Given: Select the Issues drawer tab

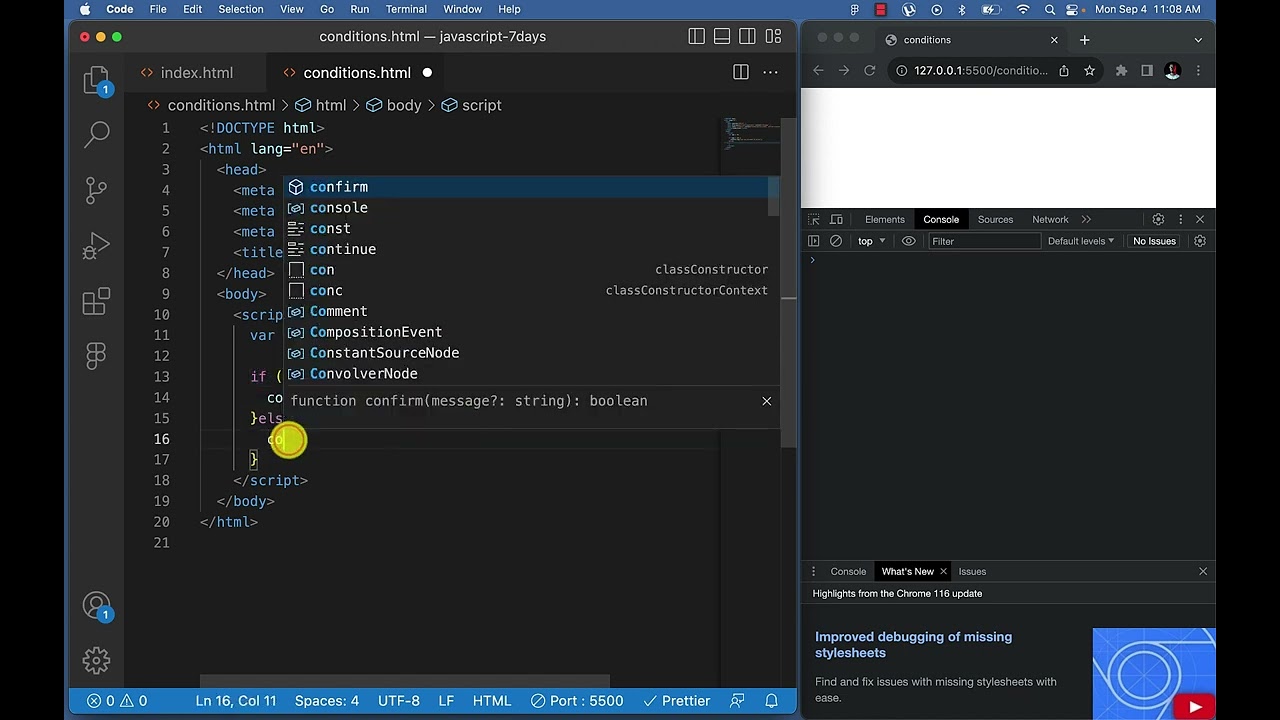Looking at the screenshot, I should point(972,572).
